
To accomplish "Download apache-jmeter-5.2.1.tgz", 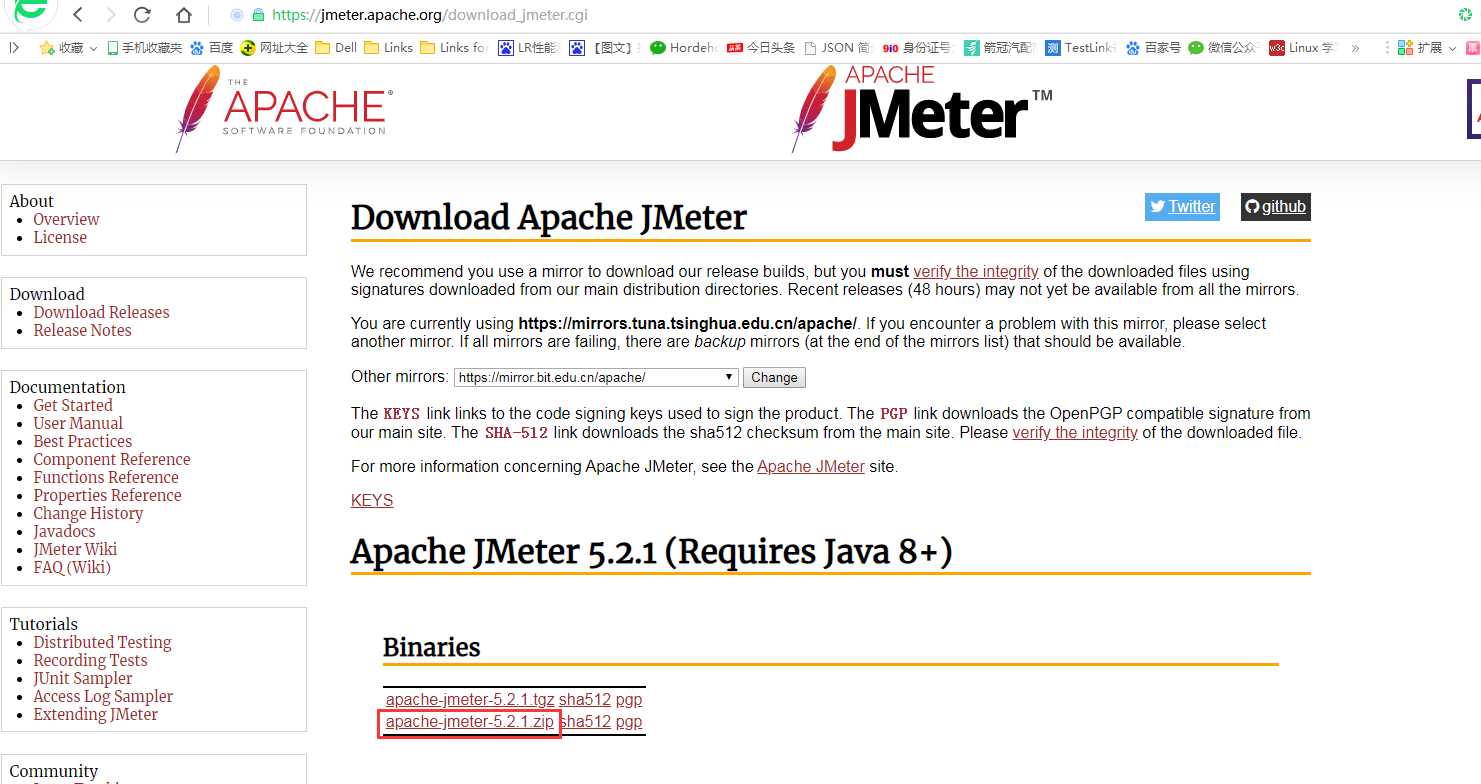I will click(x=470, y=700).
